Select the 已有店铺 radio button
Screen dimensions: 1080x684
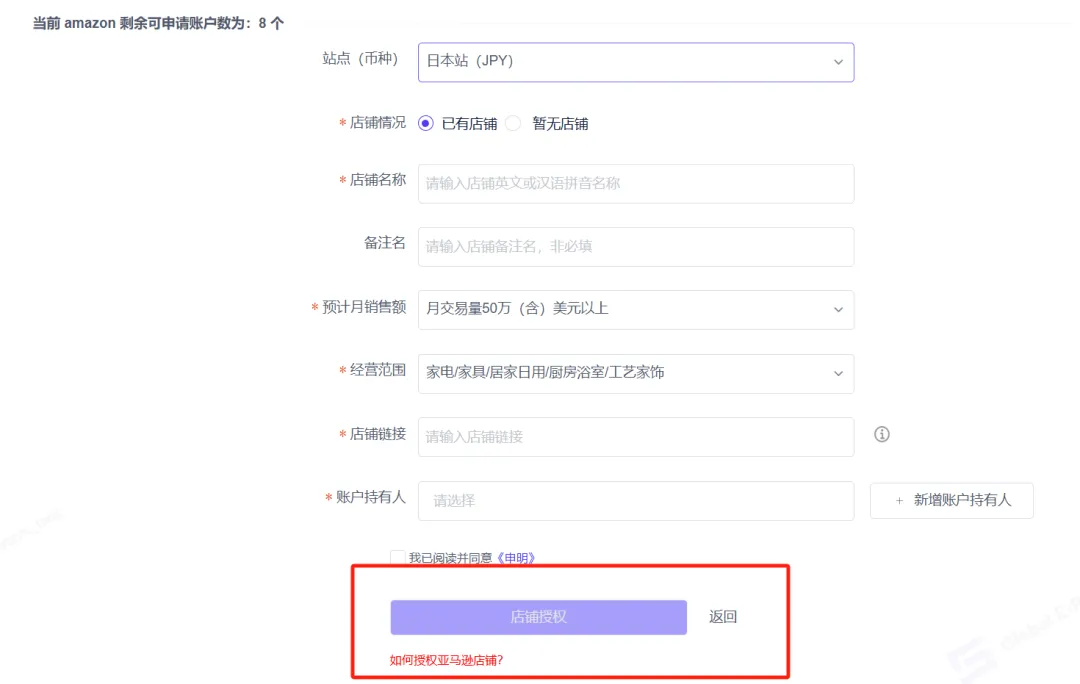pyautogui.click(x=426, y=123)
